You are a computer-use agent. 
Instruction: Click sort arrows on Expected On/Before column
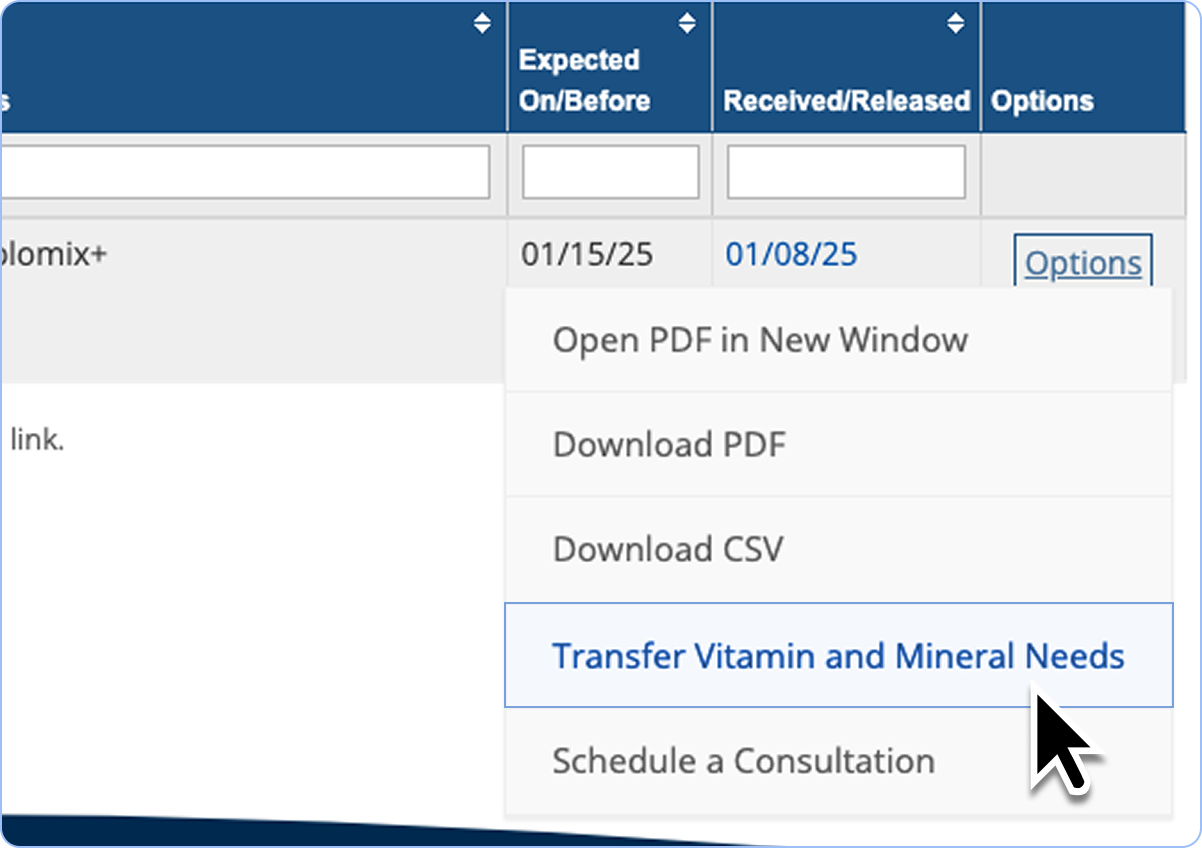tap(686, 23)
